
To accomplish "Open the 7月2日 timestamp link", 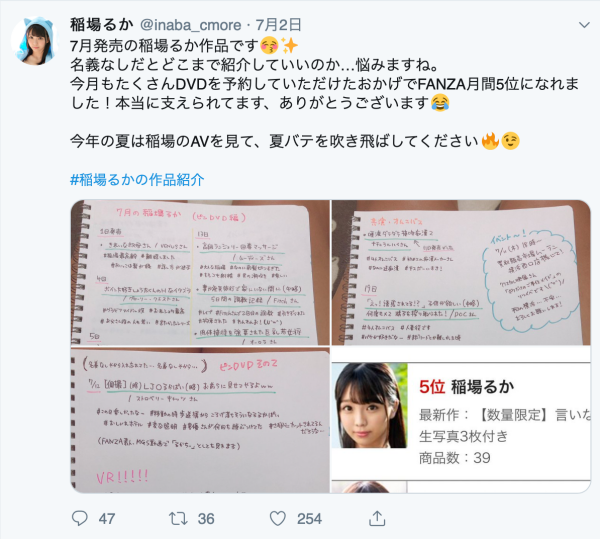I will [x=279, y=25].
